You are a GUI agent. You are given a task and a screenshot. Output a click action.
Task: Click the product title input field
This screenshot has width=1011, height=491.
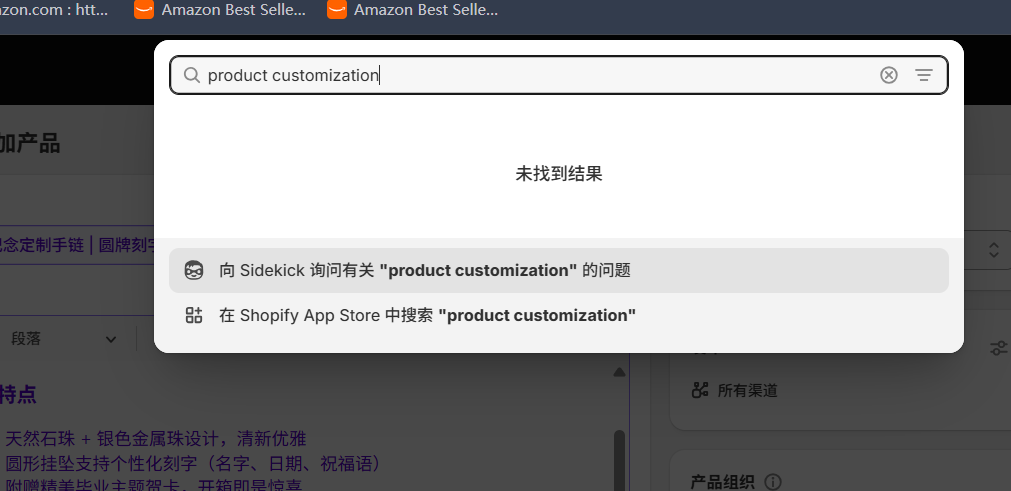point(77,246)
